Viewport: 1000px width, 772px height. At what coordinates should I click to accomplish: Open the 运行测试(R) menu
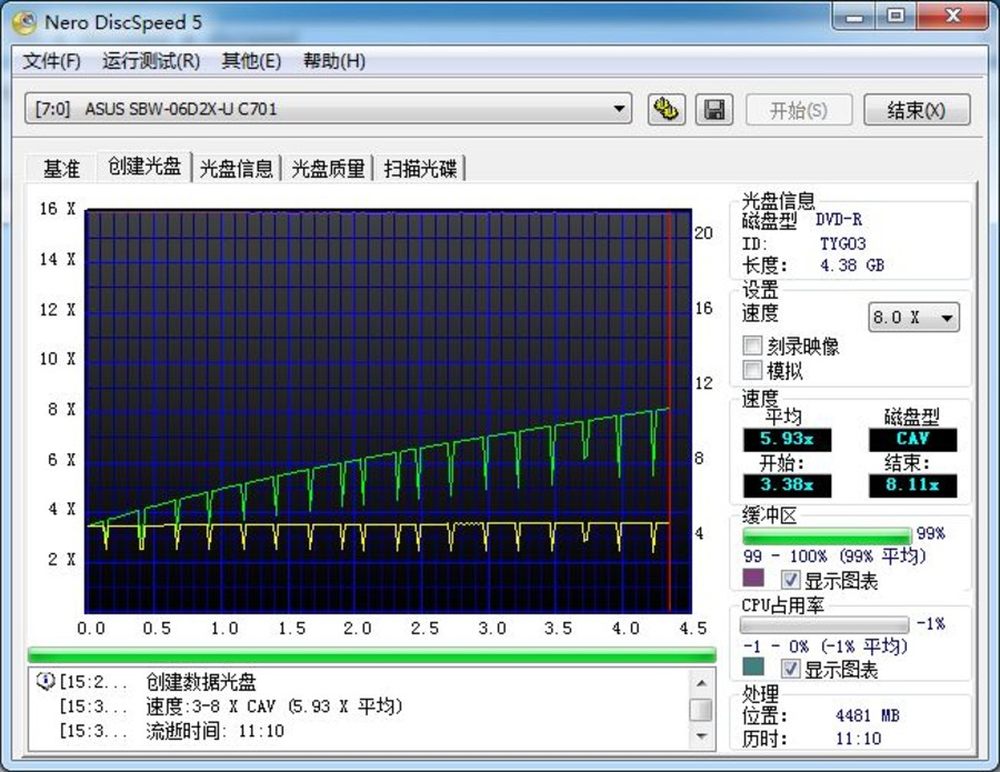151,61
